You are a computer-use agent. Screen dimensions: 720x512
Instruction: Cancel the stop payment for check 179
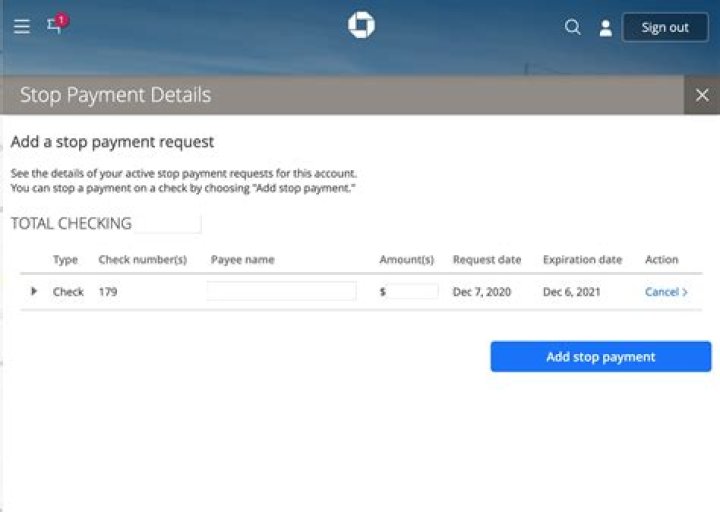click(x=666, y=292)
